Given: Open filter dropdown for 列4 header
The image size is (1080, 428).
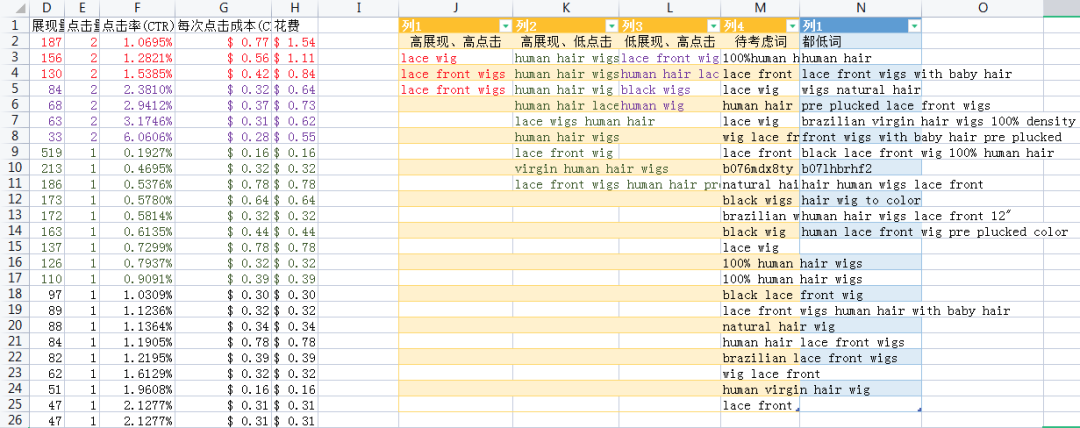Looking at the screenshot, I should [x=792, y=26].
